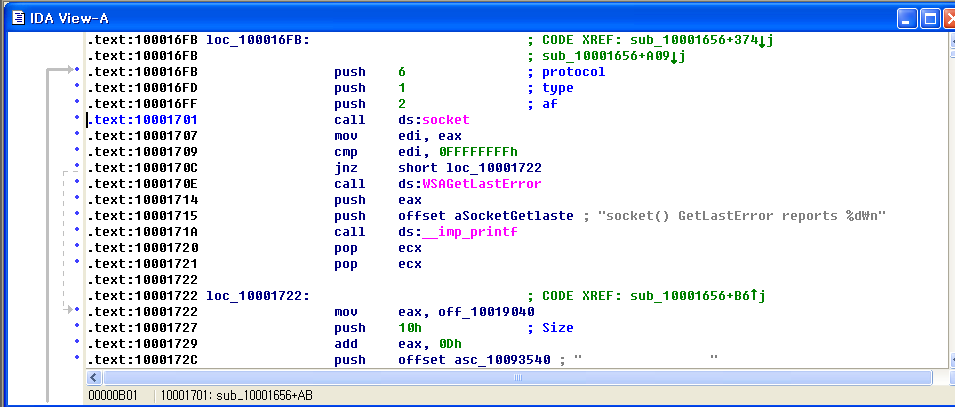Click the 'WSAGetLastError' import name
The height and width of the screenshot is (407, 955).
pyautogui.click(x=482, y=183)
